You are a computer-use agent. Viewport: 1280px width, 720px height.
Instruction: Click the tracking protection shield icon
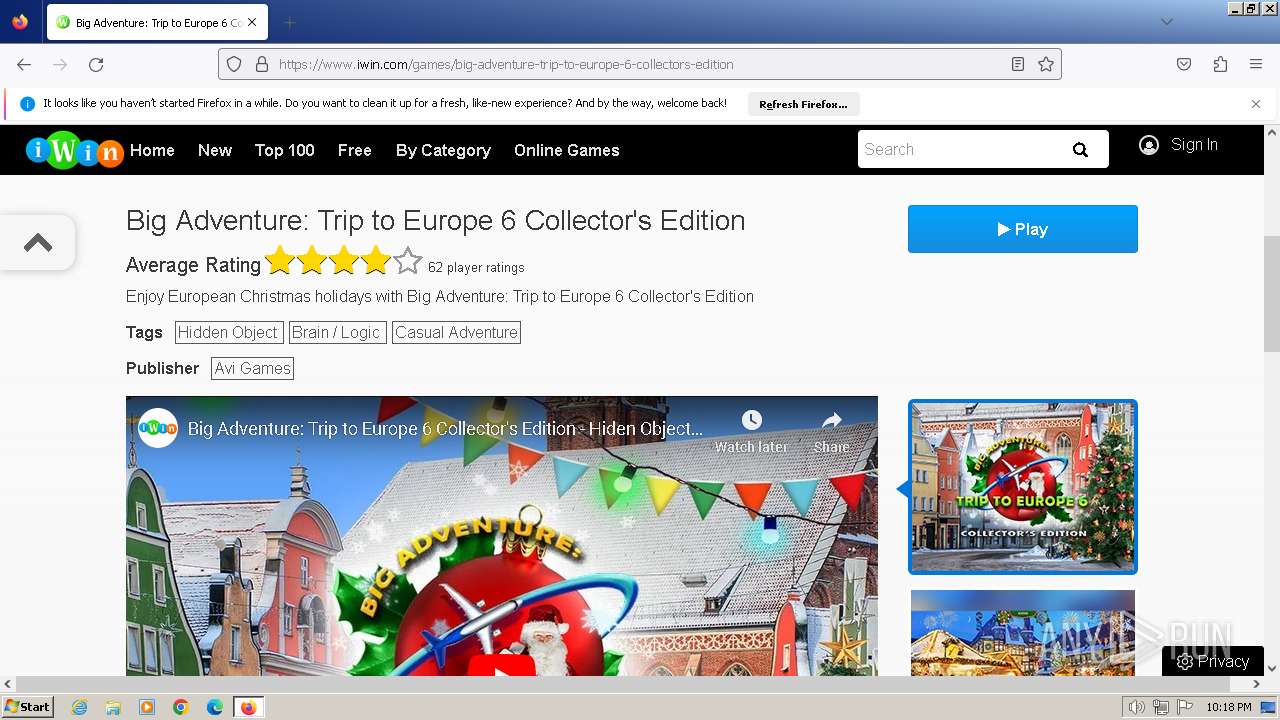(234, 64)
